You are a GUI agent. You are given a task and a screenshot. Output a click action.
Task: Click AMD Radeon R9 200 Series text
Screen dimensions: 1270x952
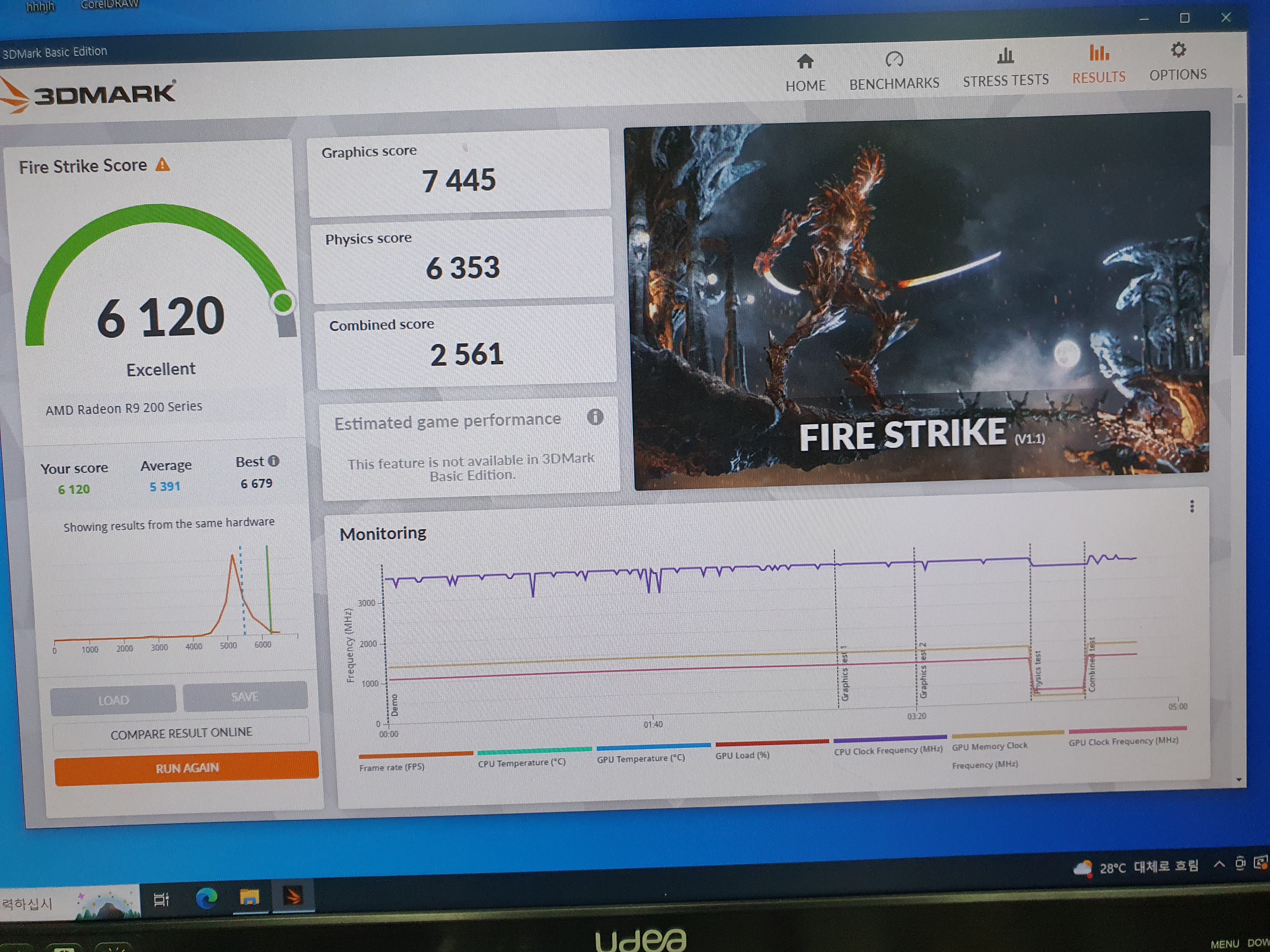point(124,408)
